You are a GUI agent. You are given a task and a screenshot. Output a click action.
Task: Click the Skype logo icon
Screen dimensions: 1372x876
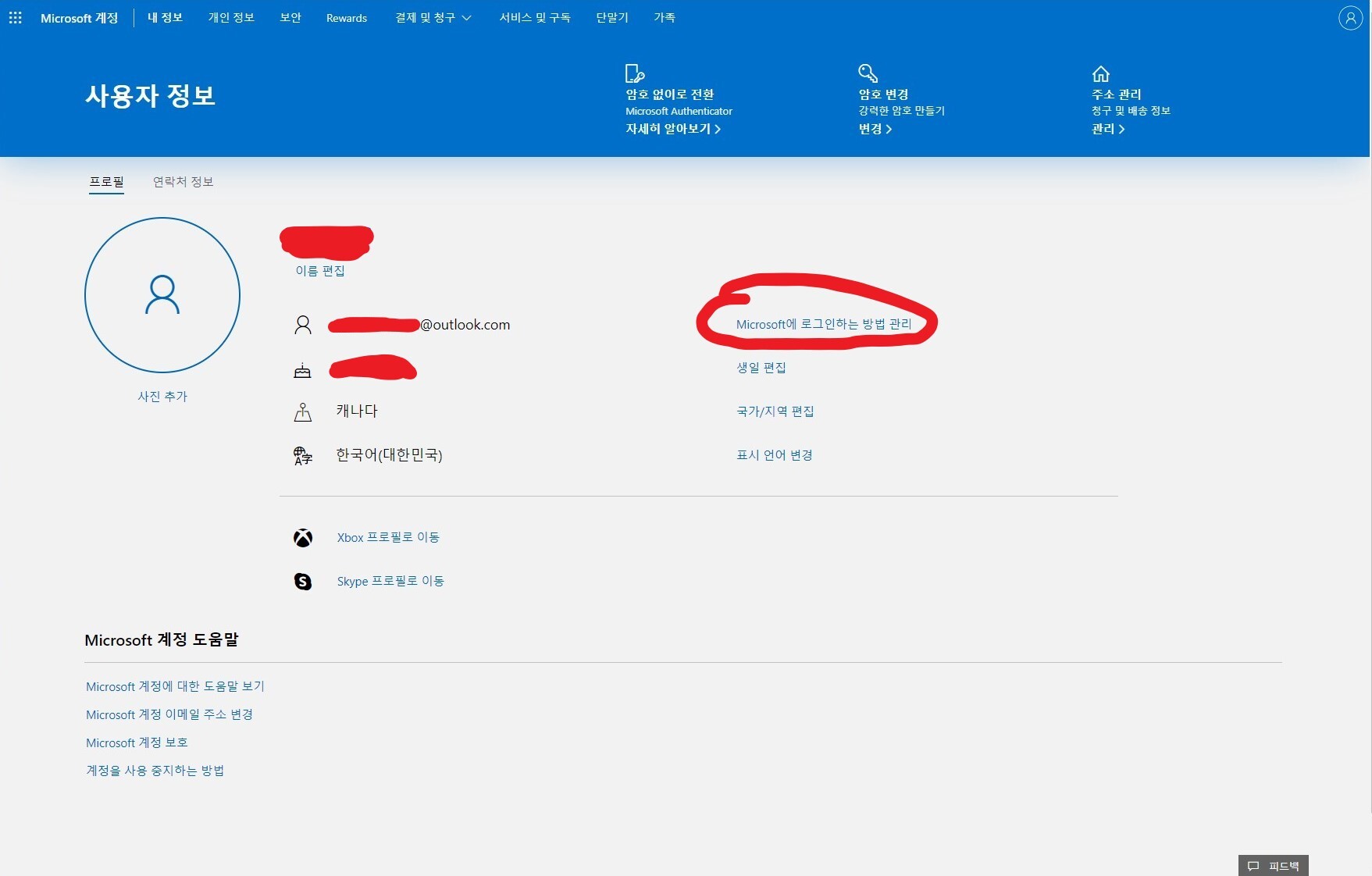(x=303, y=582)
